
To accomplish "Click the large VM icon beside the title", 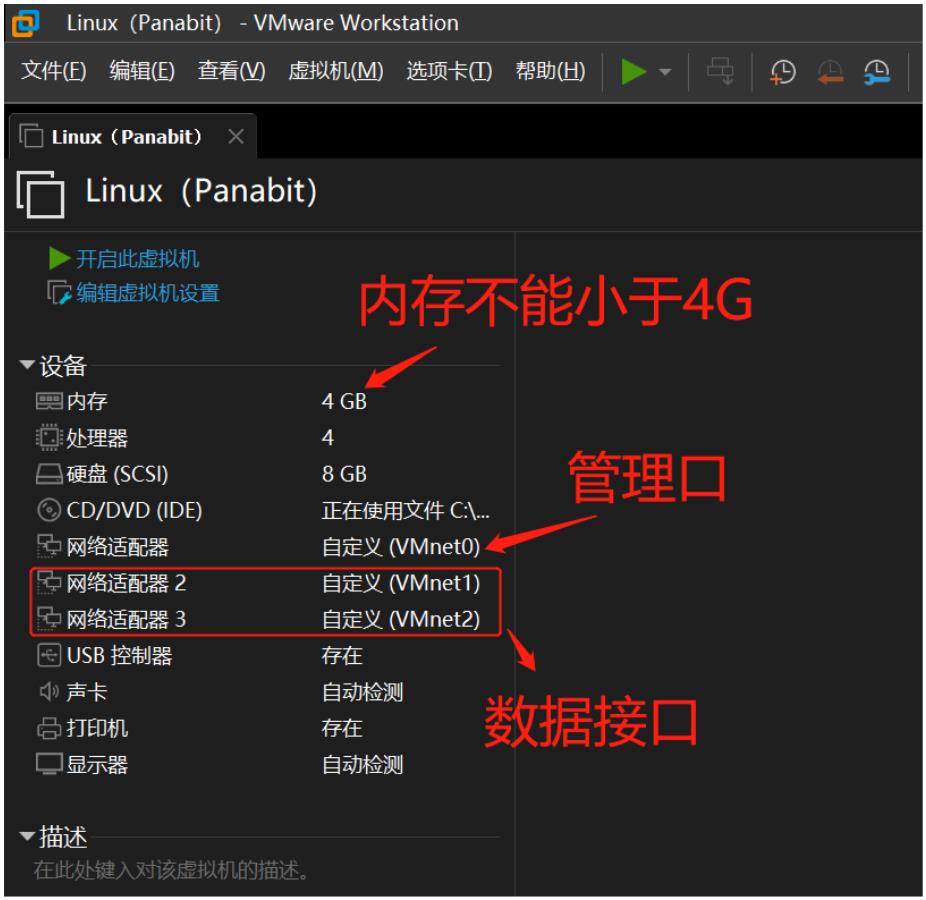I will (40, 194).
